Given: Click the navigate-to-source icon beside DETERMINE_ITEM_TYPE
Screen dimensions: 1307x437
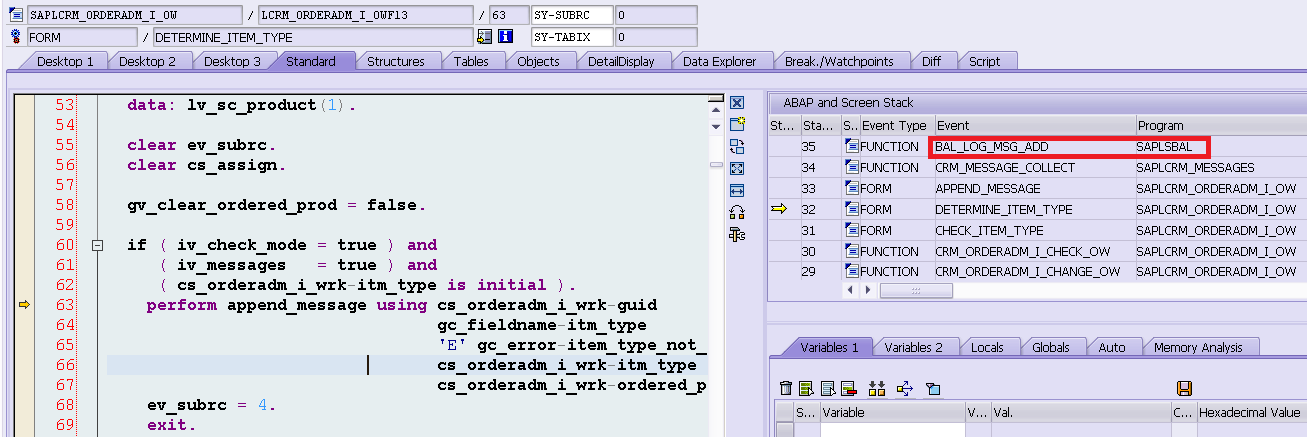Looking at the screenshot, I should (485, 37).
